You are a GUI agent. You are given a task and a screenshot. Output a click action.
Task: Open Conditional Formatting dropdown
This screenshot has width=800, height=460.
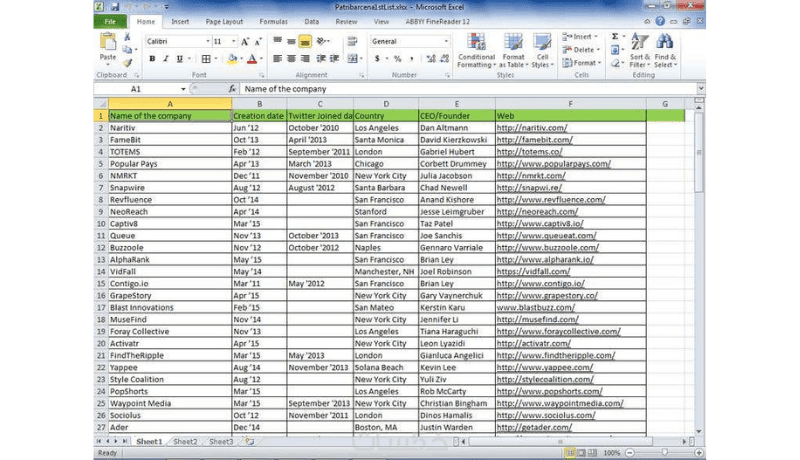click(476, 50)
